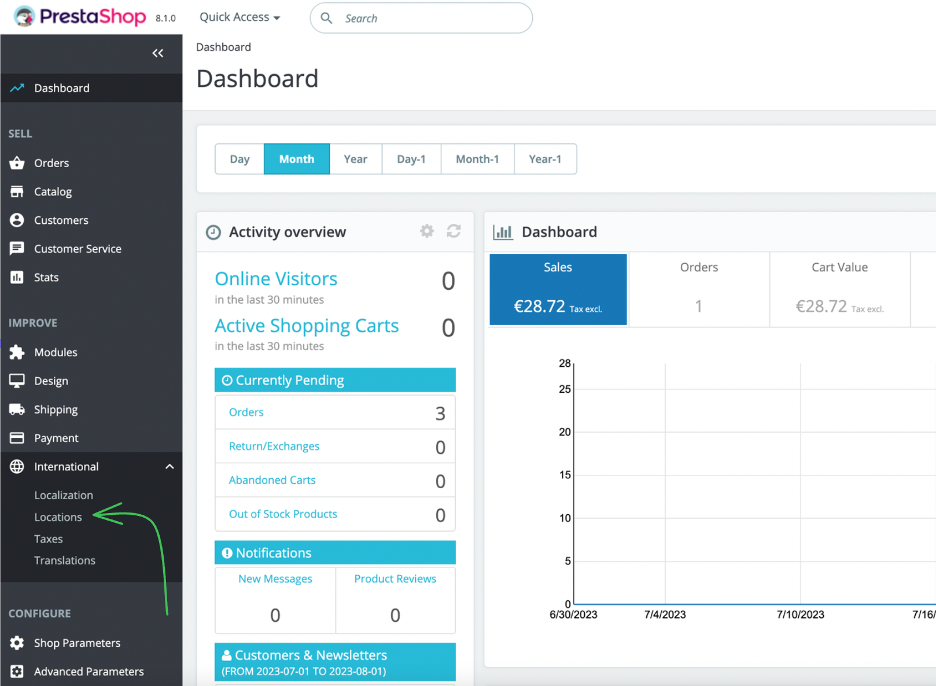The width and height of the screenshot is (936, 686).
Task: Collapse the left sidebar
Action: pyautogui.click(x=157, y=53)
